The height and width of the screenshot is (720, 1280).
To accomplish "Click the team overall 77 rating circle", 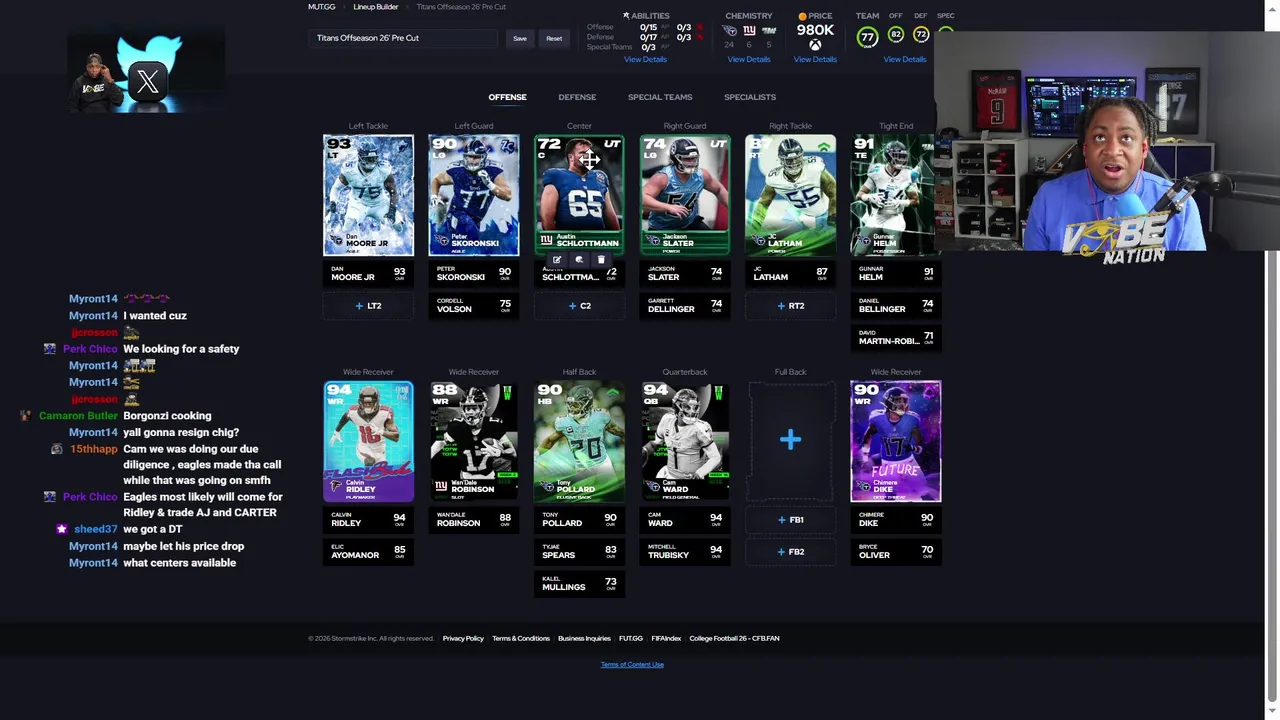I will point(867,37).
